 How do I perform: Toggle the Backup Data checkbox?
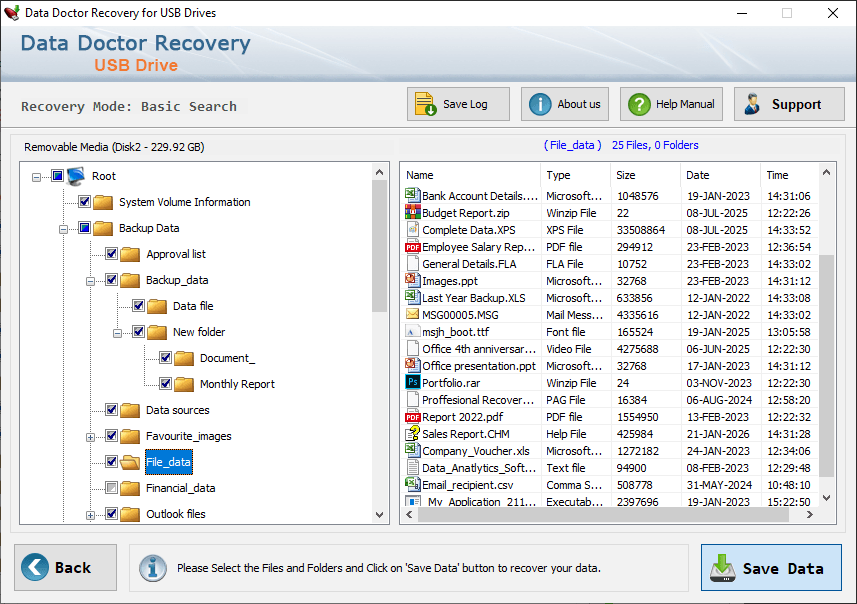point(84,227)
